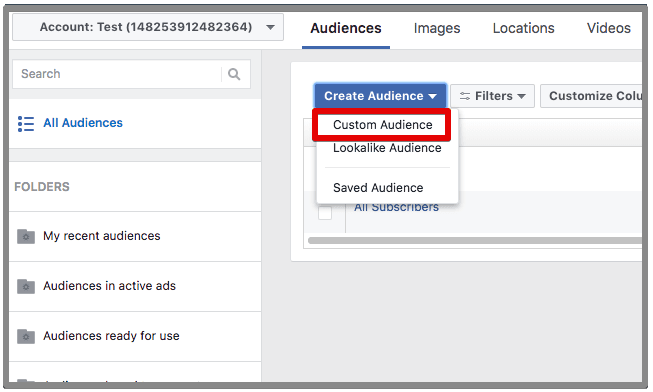653x392 pixels.
Task: Switch to the Locations tab
Action: pos(523,28)
